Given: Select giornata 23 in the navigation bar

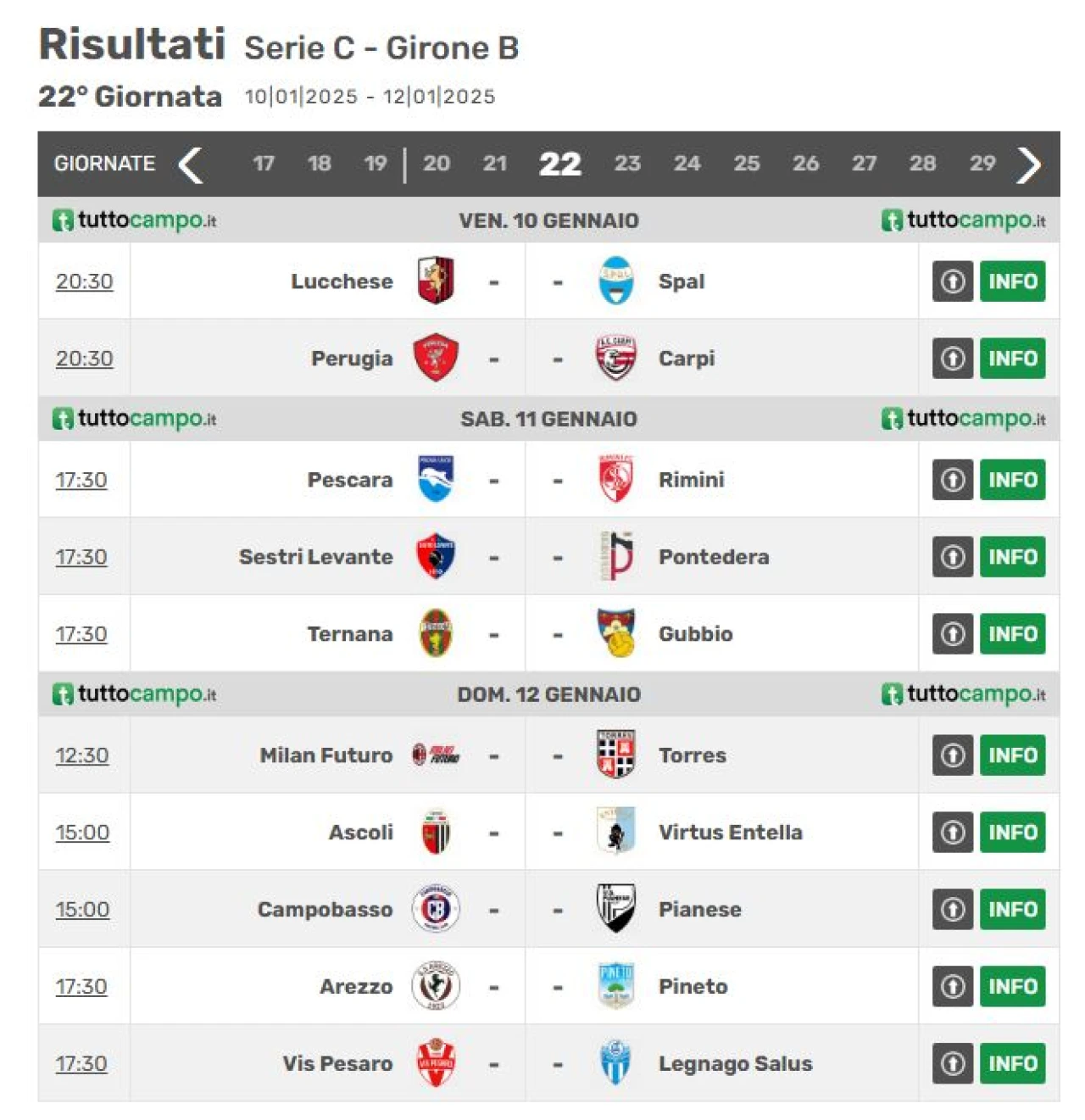Looking at the screenshot, I should 627,164.
